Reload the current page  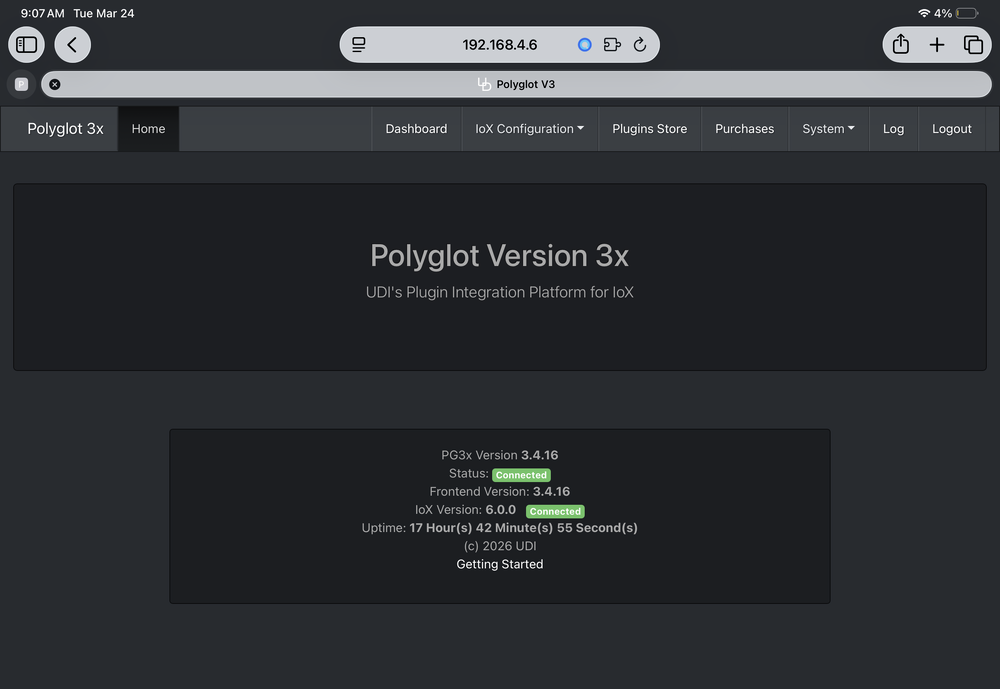pos(640,45)
